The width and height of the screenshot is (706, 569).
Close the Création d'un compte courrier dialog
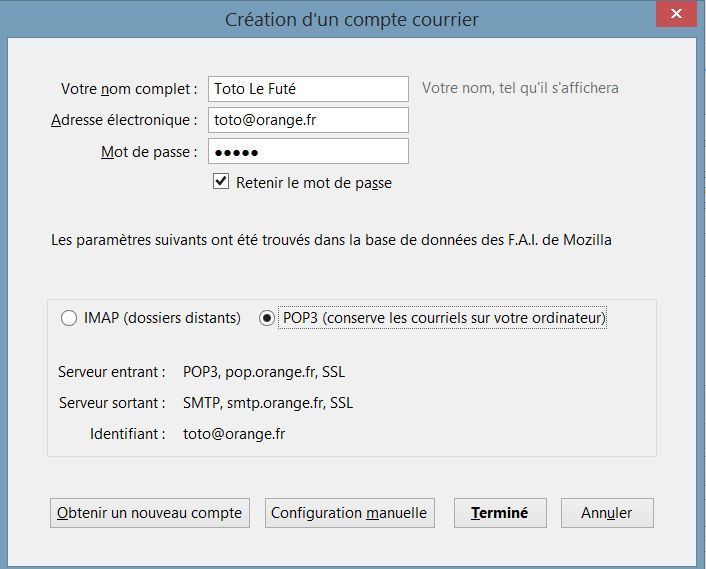pos(676,14)
